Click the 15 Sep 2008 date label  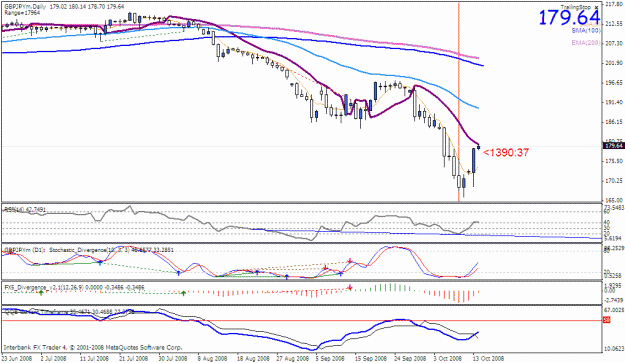pos(371,358)
